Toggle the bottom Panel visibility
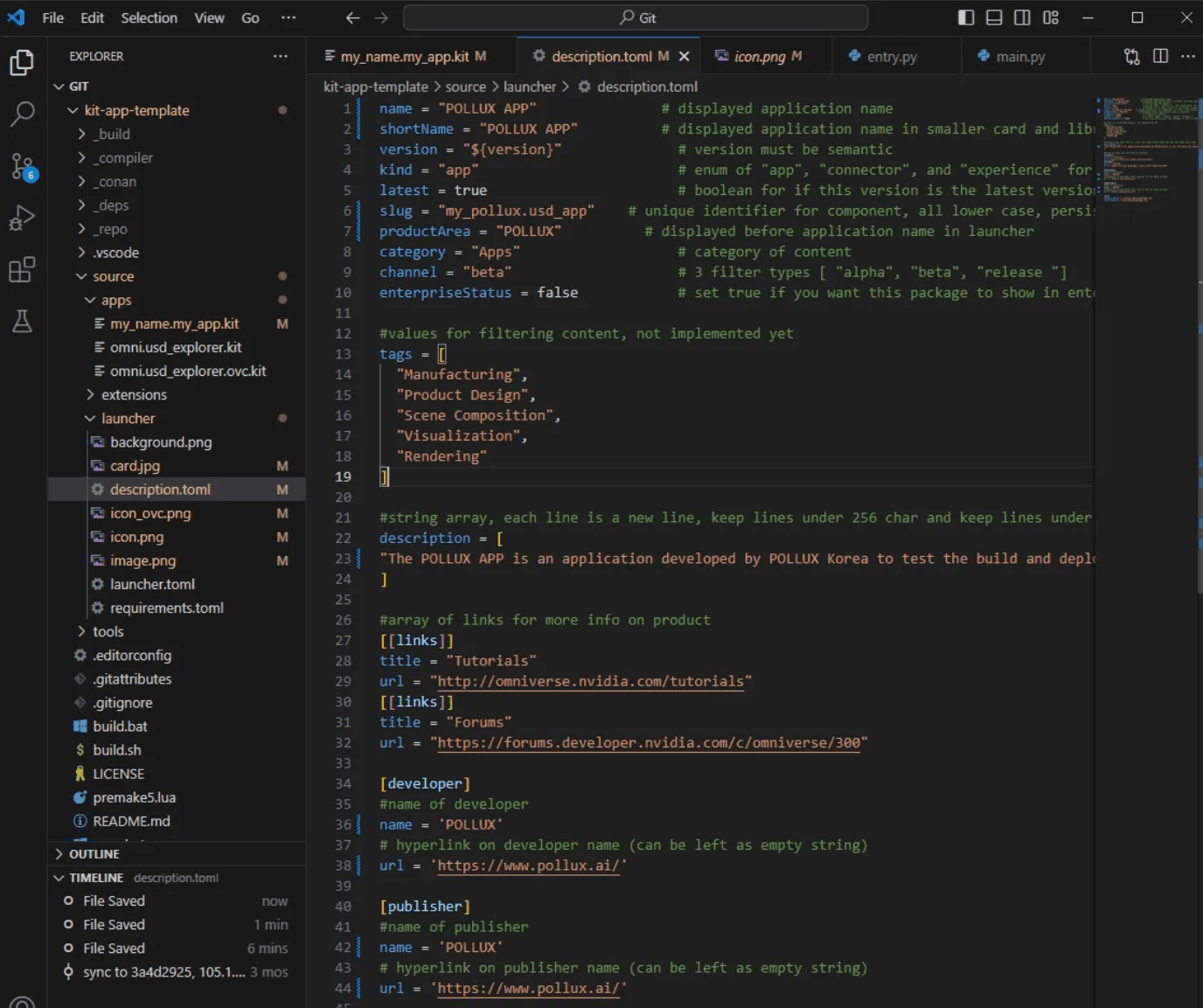1203x1008 pixels. (x=994, y=17)
